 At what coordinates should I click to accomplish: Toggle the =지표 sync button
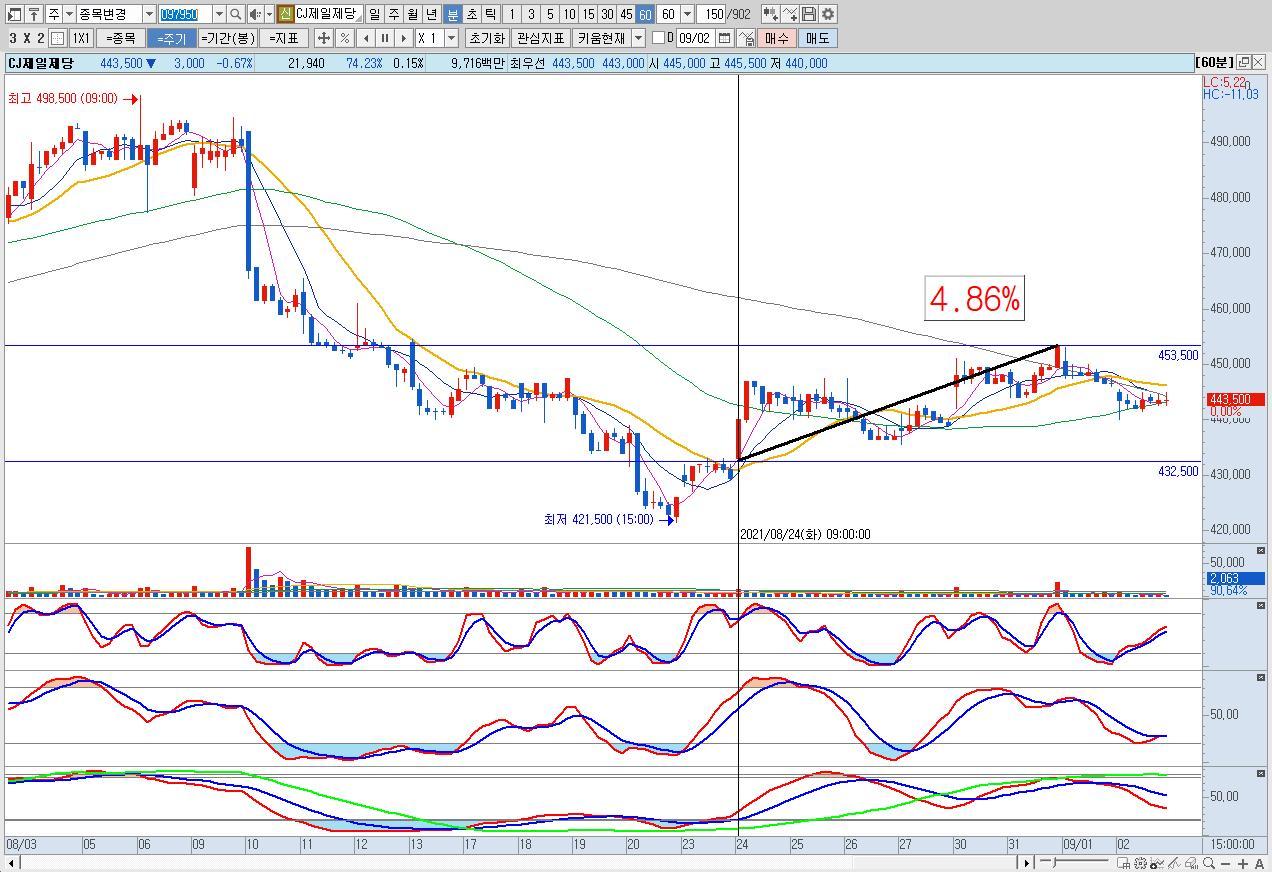point(283,38)
